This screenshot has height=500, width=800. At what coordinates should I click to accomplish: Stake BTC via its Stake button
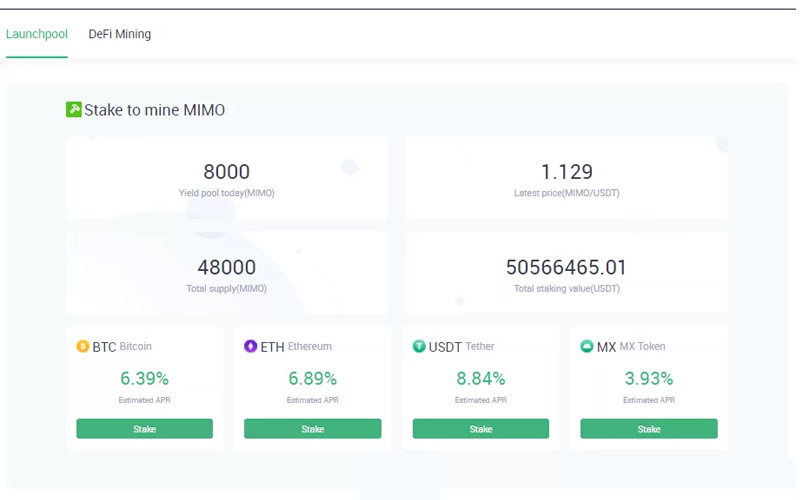tap(144, 429)
